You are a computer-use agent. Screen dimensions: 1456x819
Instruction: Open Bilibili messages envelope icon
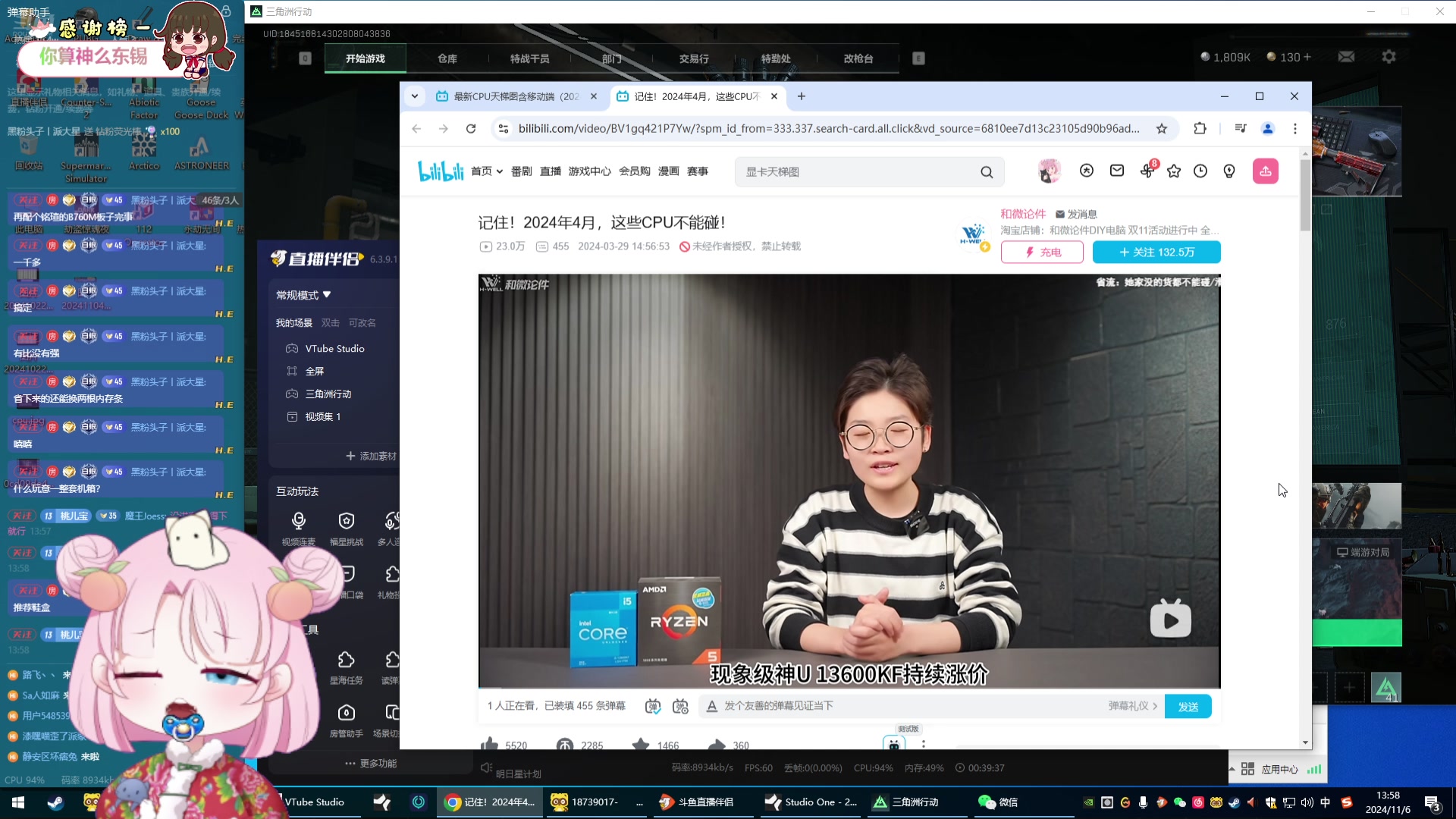click(1117, 171)
